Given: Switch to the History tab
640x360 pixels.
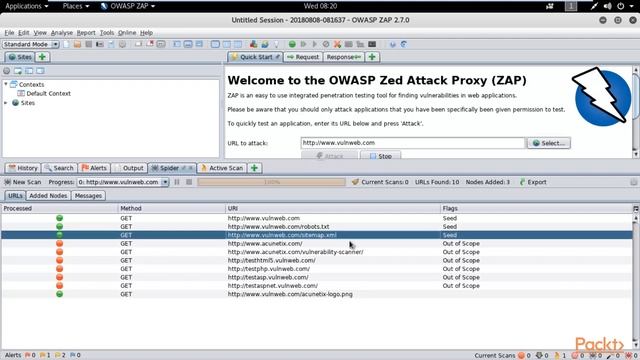Looking at the screenshot, I should [x=23, y=168].
